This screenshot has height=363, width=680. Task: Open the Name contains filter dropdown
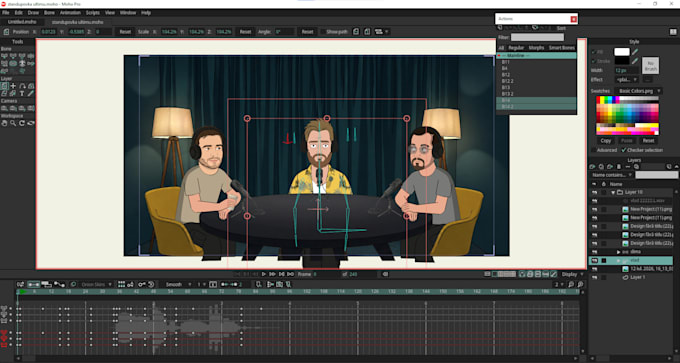(611, 175)
